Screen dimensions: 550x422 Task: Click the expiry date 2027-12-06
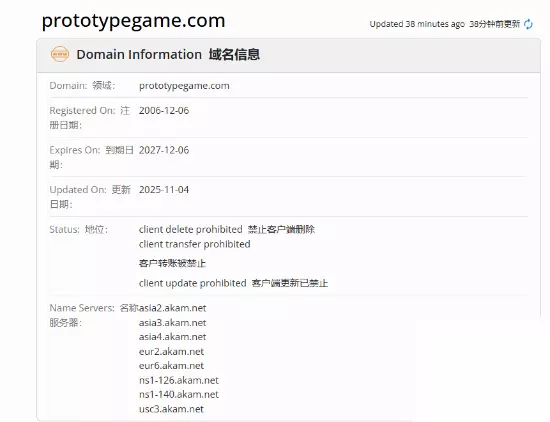164,150
